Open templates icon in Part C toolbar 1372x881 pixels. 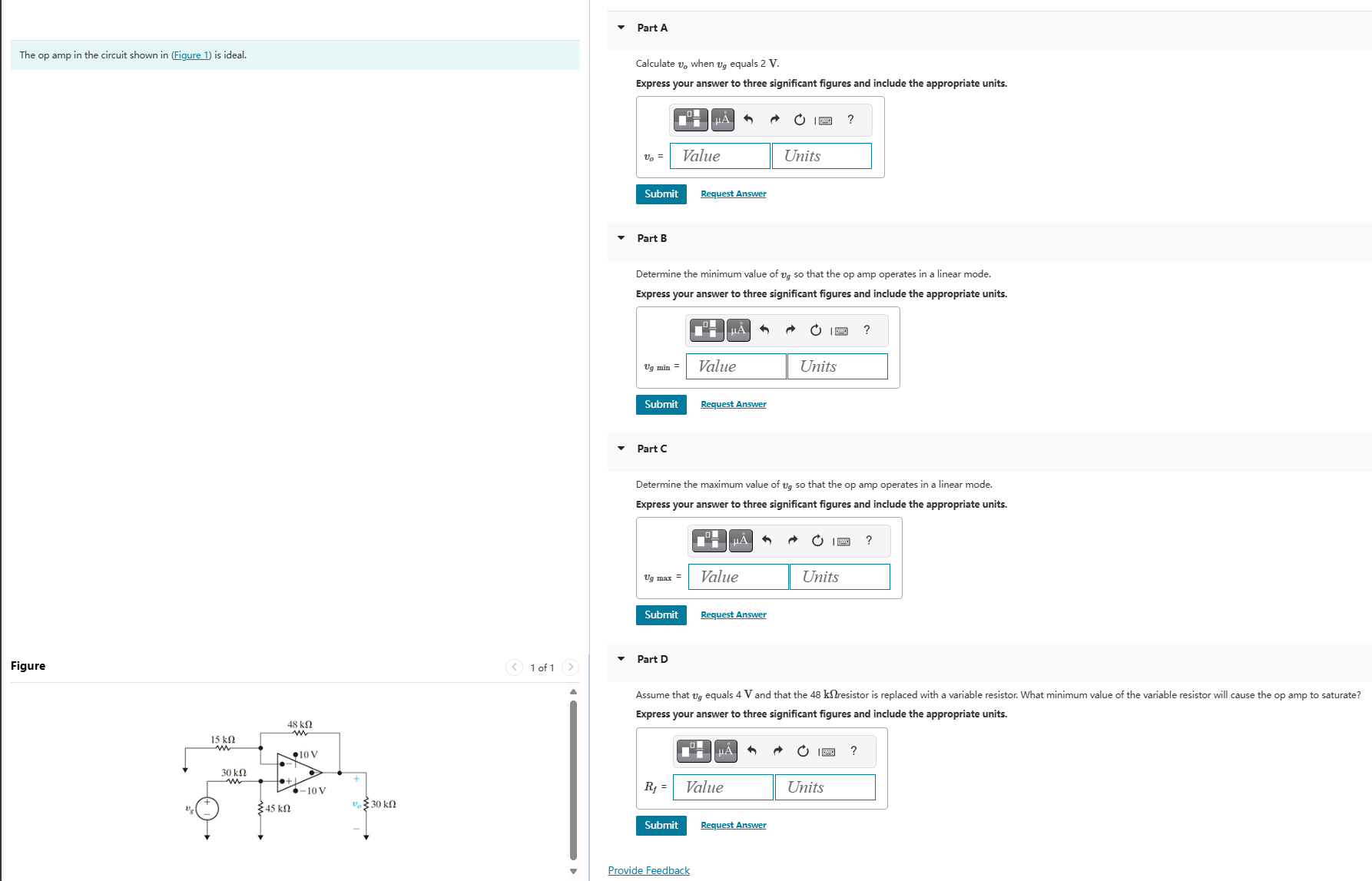click(709, 540)
